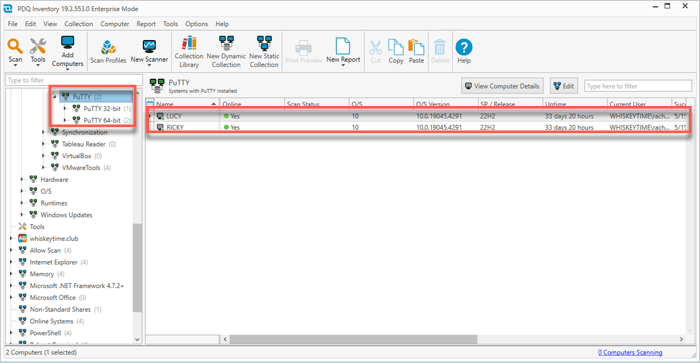Viewport: 700px width, 363px height.
Task: Click Add Computers monitor icon
Action: click(x=67, y=43)
